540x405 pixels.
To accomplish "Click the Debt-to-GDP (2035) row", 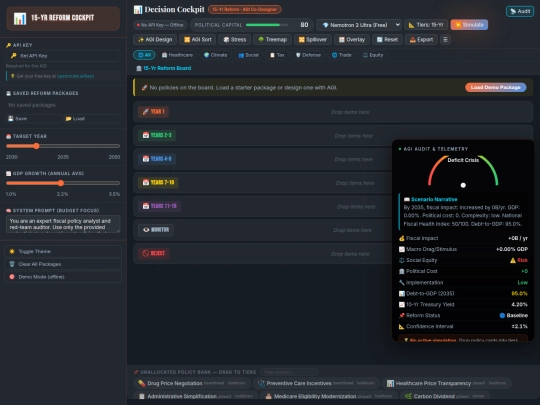I will [463, 293].
